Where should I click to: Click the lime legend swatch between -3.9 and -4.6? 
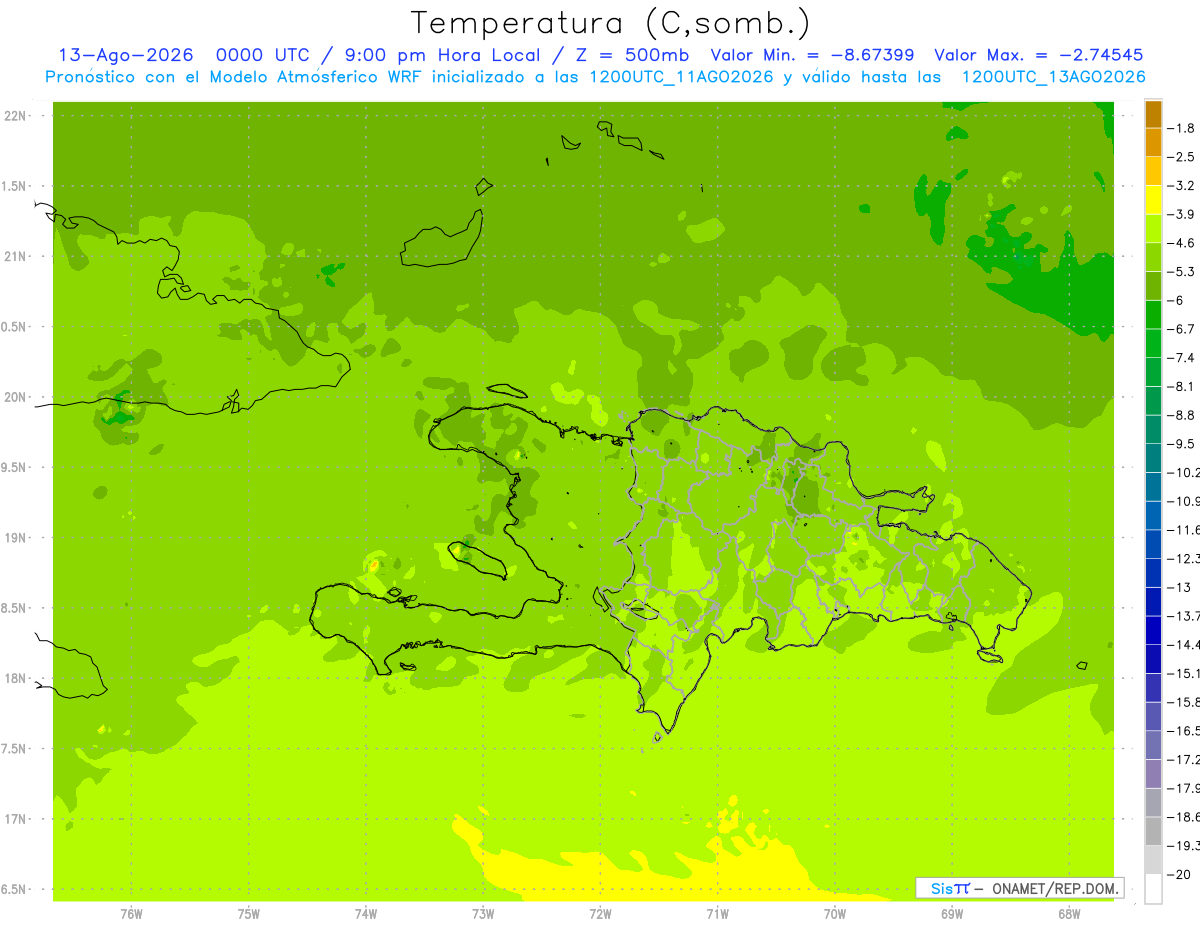(x=1153, y=228)
